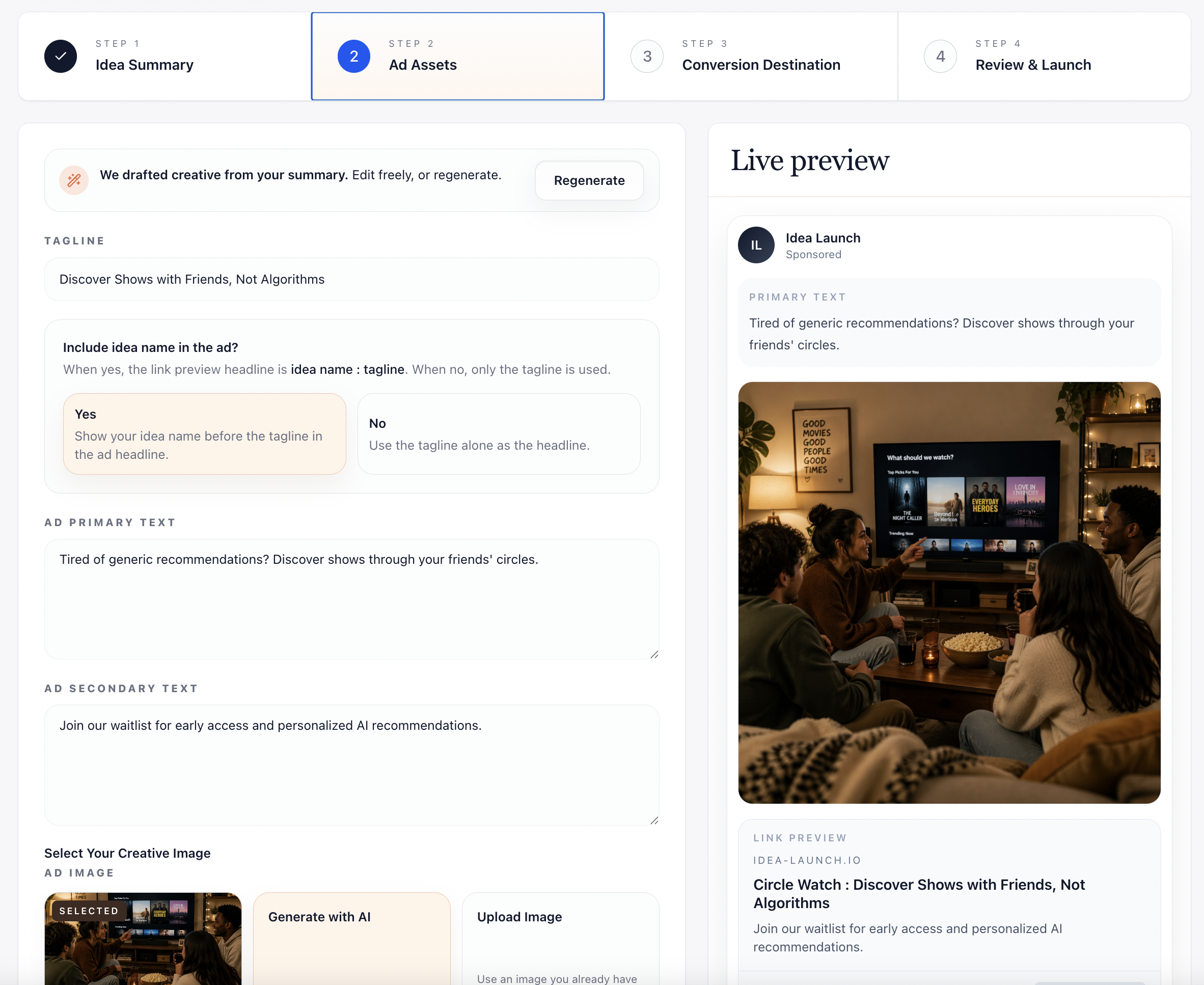Choose the Upload Image card
The height and width of the screenshot is (985, 1204).
[x=561, y=939]
